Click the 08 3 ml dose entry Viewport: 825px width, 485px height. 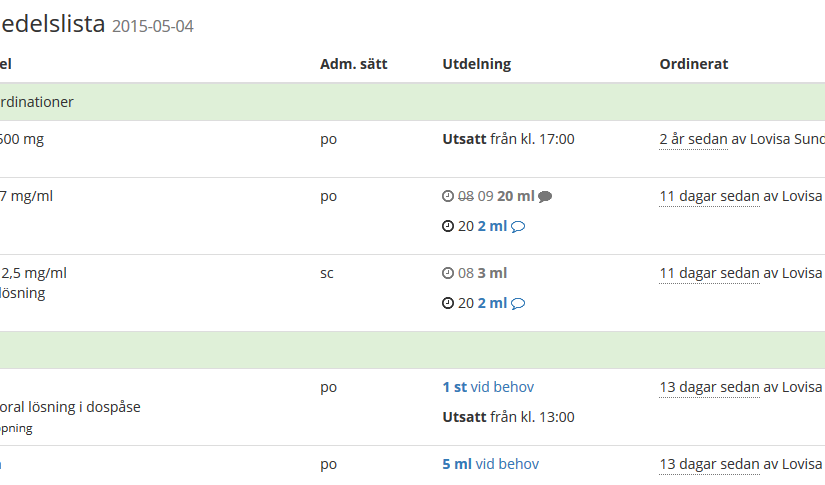482,273
